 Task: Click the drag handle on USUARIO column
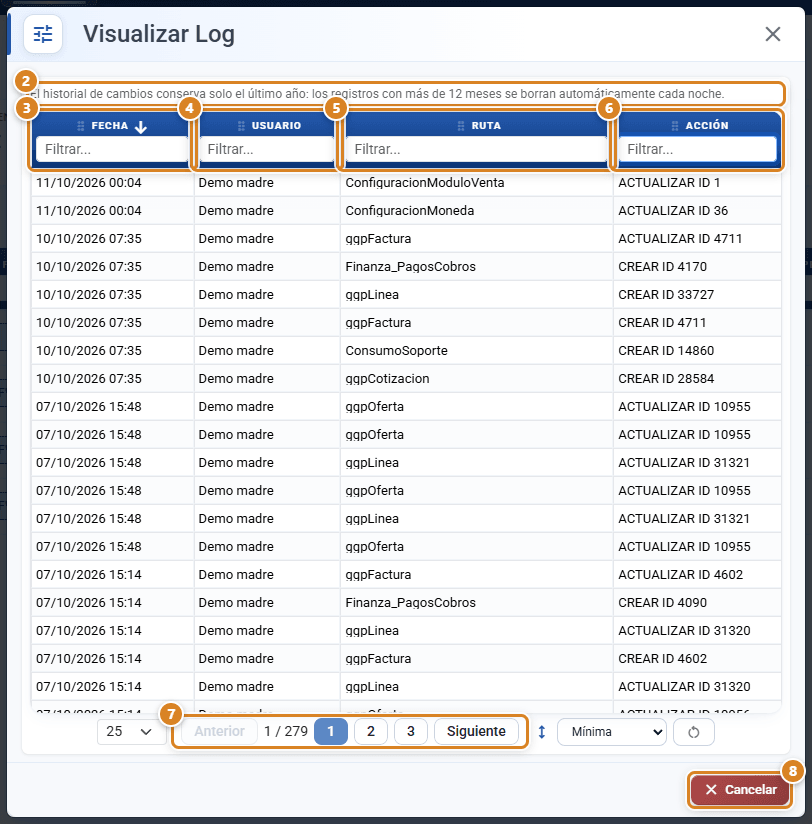click(x=241, y=126)
